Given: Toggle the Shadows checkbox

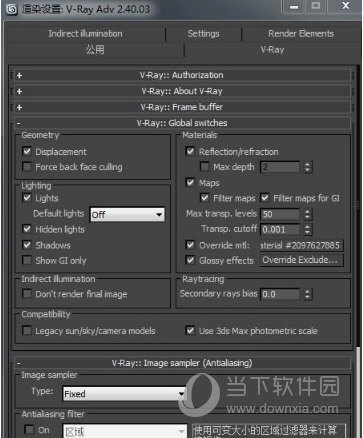Looking at the screenshot, I should click(x=27, y=245).
